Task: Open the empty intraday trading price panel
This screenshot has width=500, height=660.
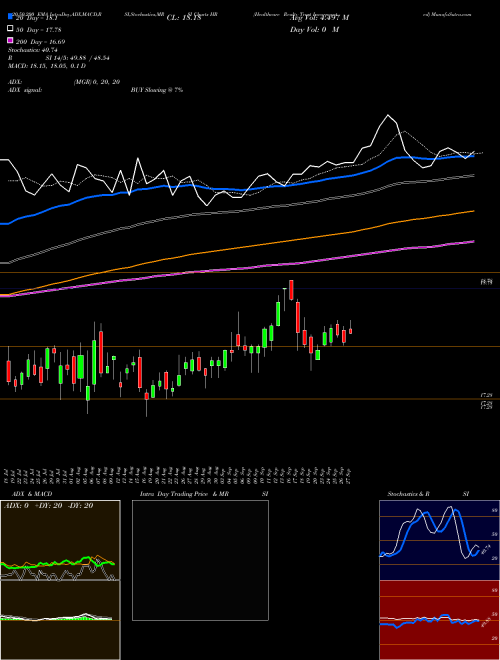Action: pos(200,560)
